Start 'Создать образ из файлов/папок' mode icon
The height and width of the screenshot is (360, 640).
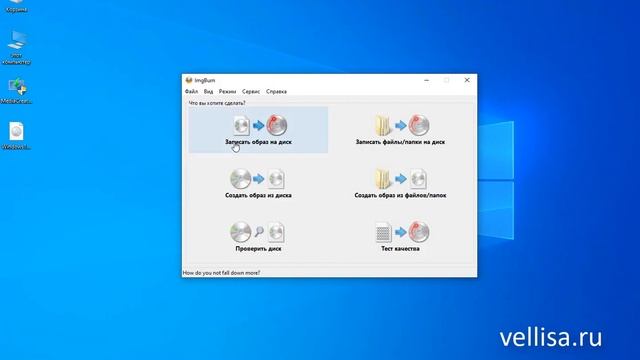coord(401,179)
